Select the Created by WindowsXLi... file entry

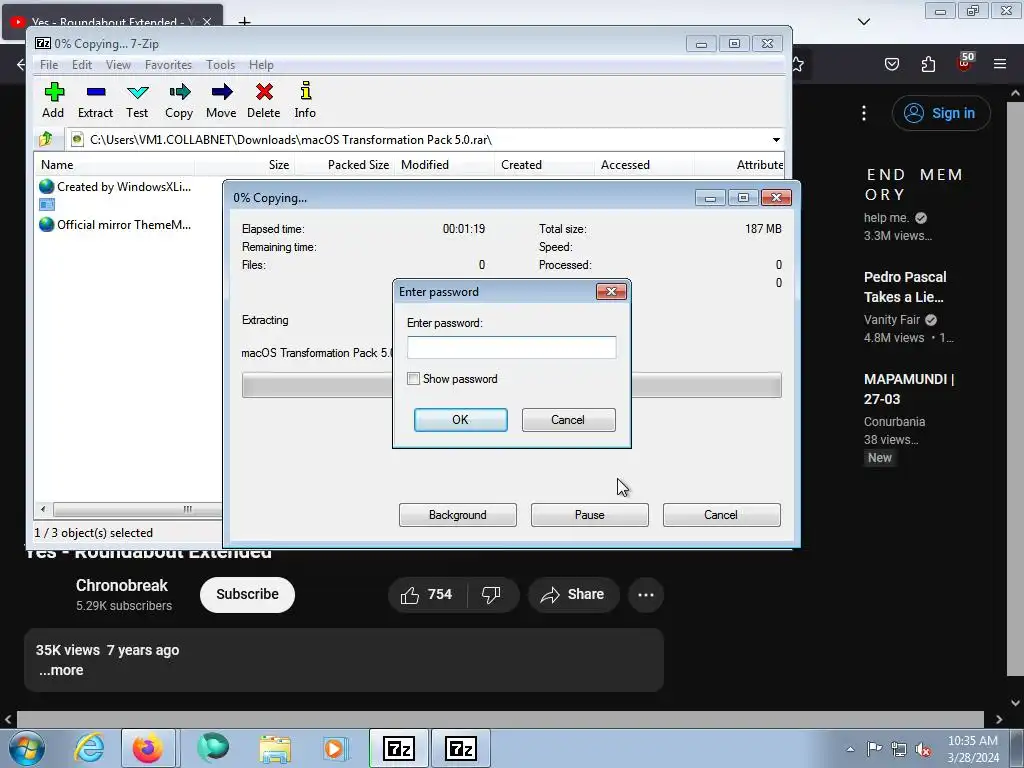(x=115, y=187)
